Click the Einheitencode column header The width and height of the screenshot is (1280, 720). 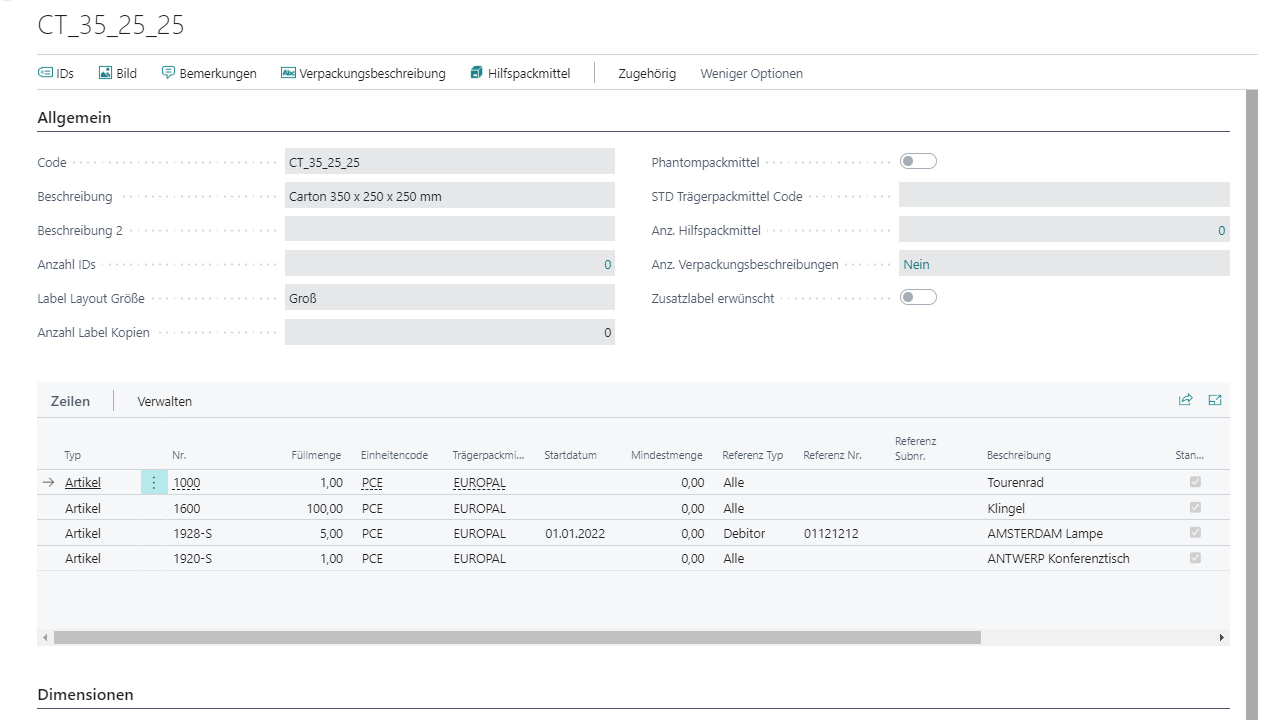click(x=394, y=455)
